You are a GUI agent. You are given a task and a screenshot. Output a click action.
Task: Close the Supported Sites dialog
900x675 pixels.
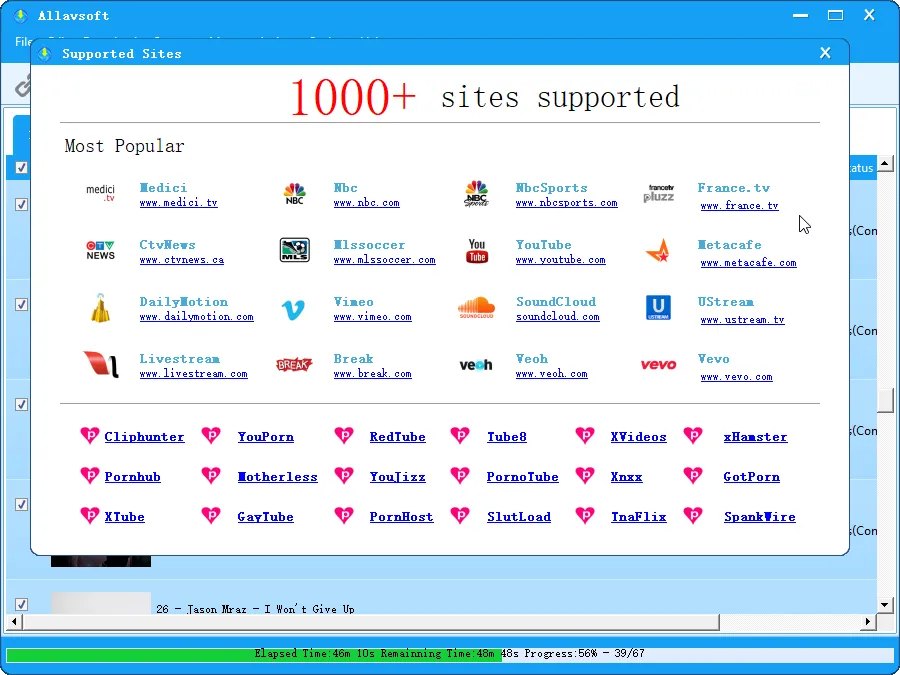click(825, 53)
